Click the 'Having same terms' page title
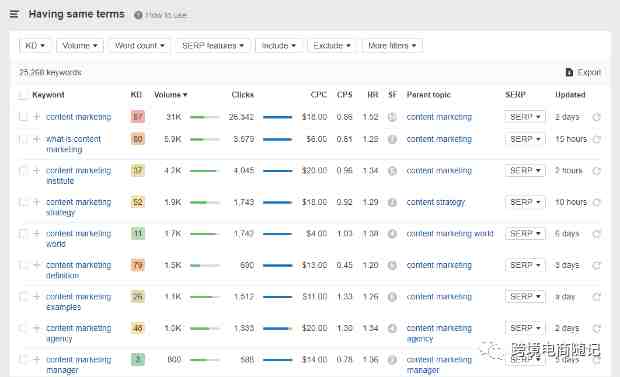 [x=77, y=14]
